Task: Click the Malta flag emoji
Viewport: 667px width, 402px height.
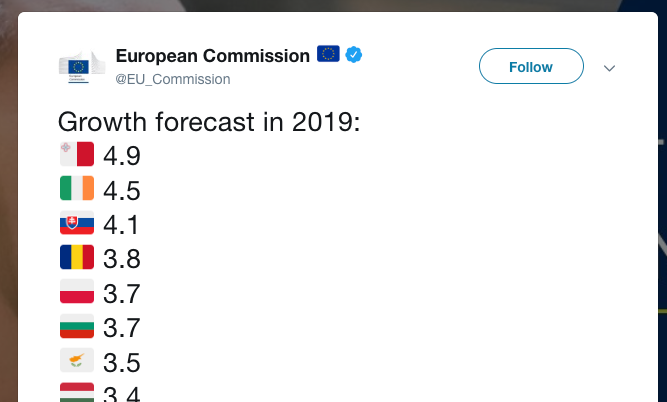Action: pyautogui.click(x=77, y=154)
